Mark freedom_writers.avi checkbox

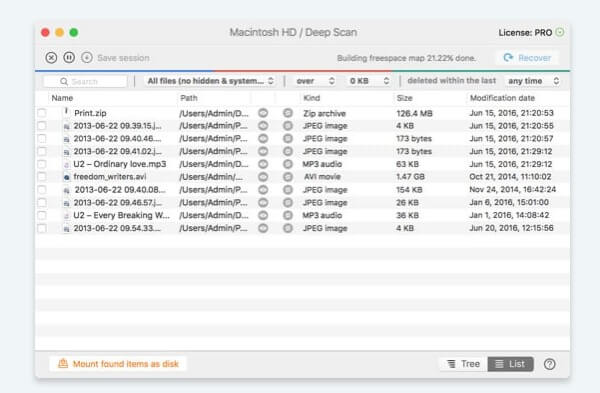pyautogui.click(x=42, y=177)
